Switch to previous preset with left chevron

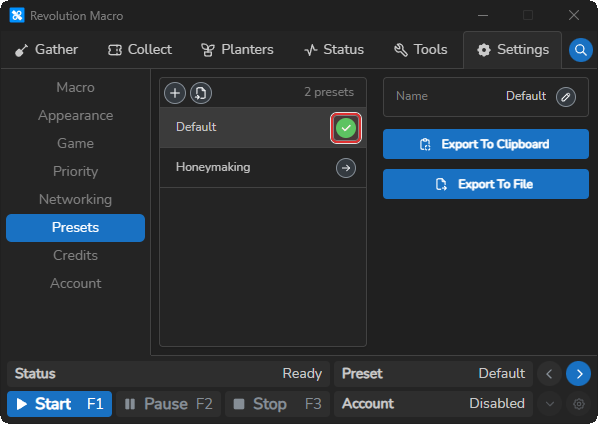pos(549,374)
